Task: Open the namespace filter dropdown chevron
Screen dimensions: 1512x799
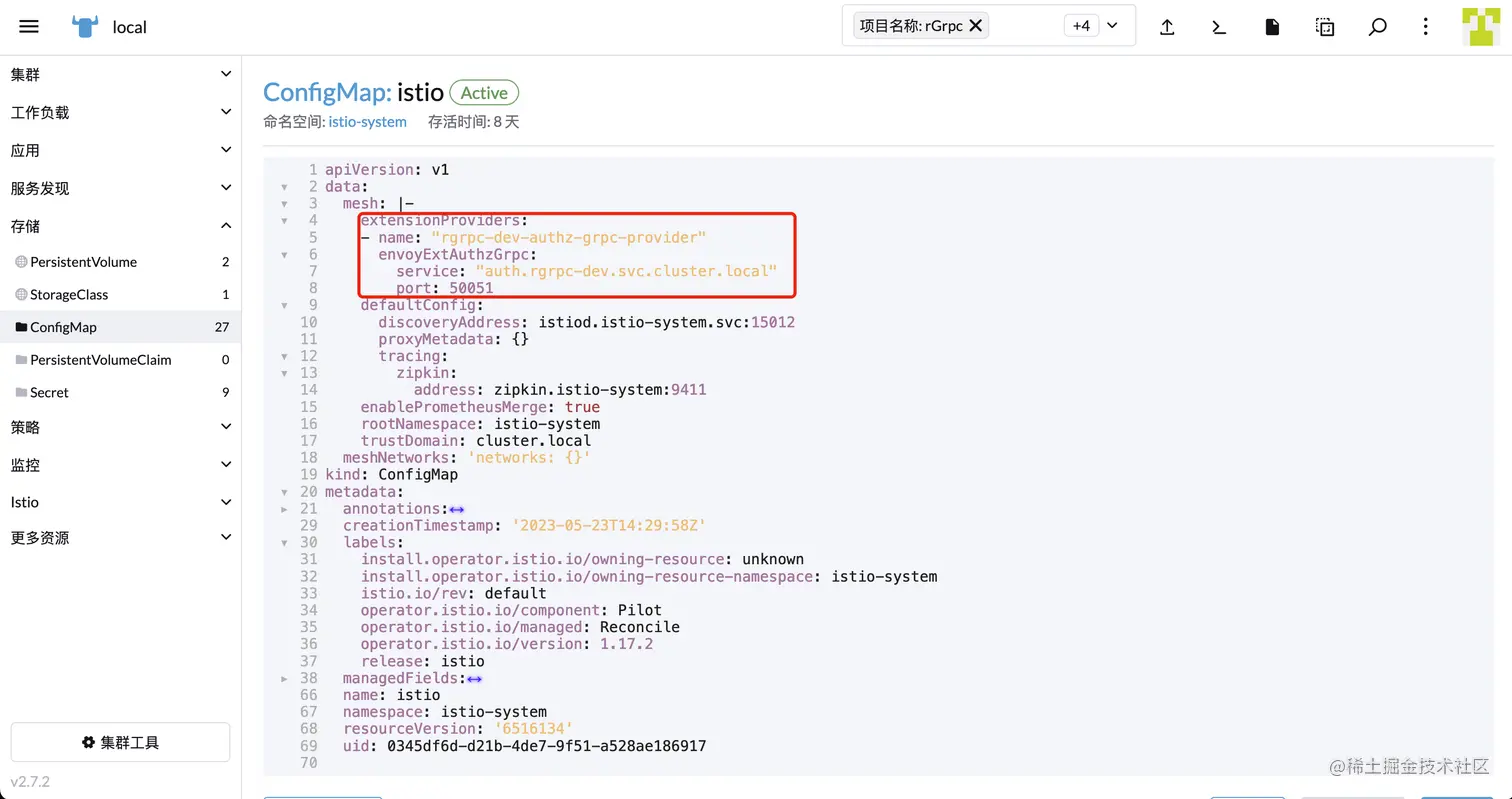Action: click(1113, 26)
